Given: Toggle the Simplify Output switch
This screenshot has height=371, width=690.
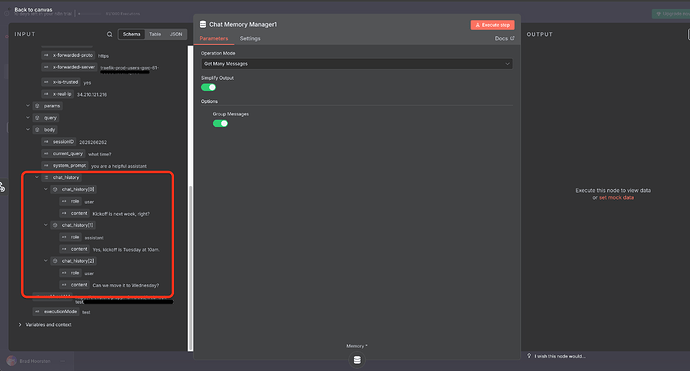Looking at the screenshot, I should (209, 87).
